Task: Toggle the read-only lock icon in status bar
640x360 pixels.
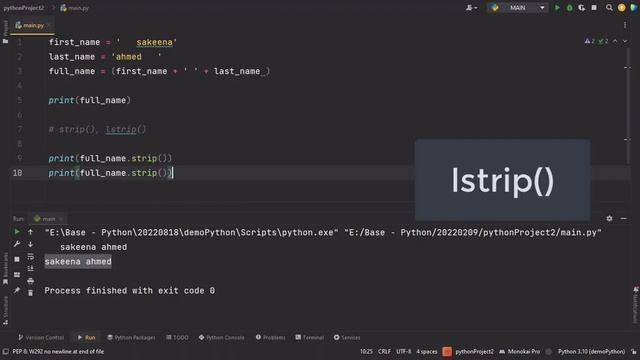Action: coord(633,351)
